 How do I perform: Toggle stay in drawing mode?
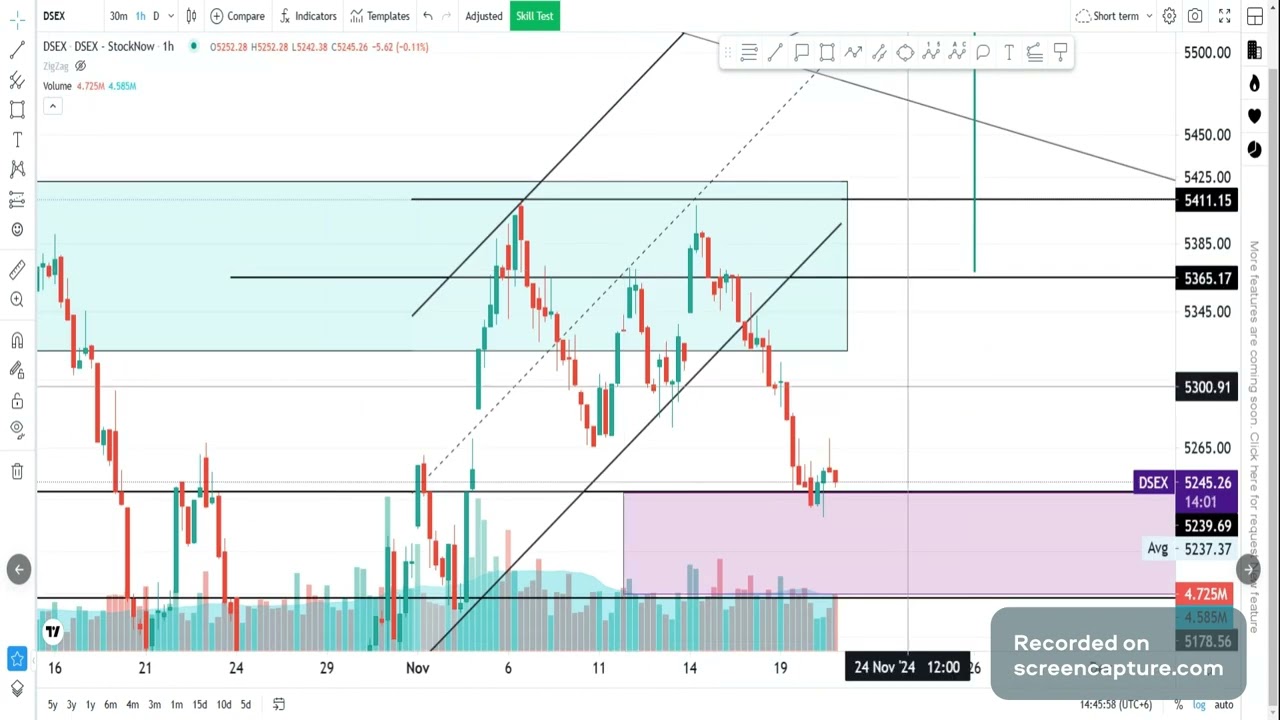[x=17, y=370]
